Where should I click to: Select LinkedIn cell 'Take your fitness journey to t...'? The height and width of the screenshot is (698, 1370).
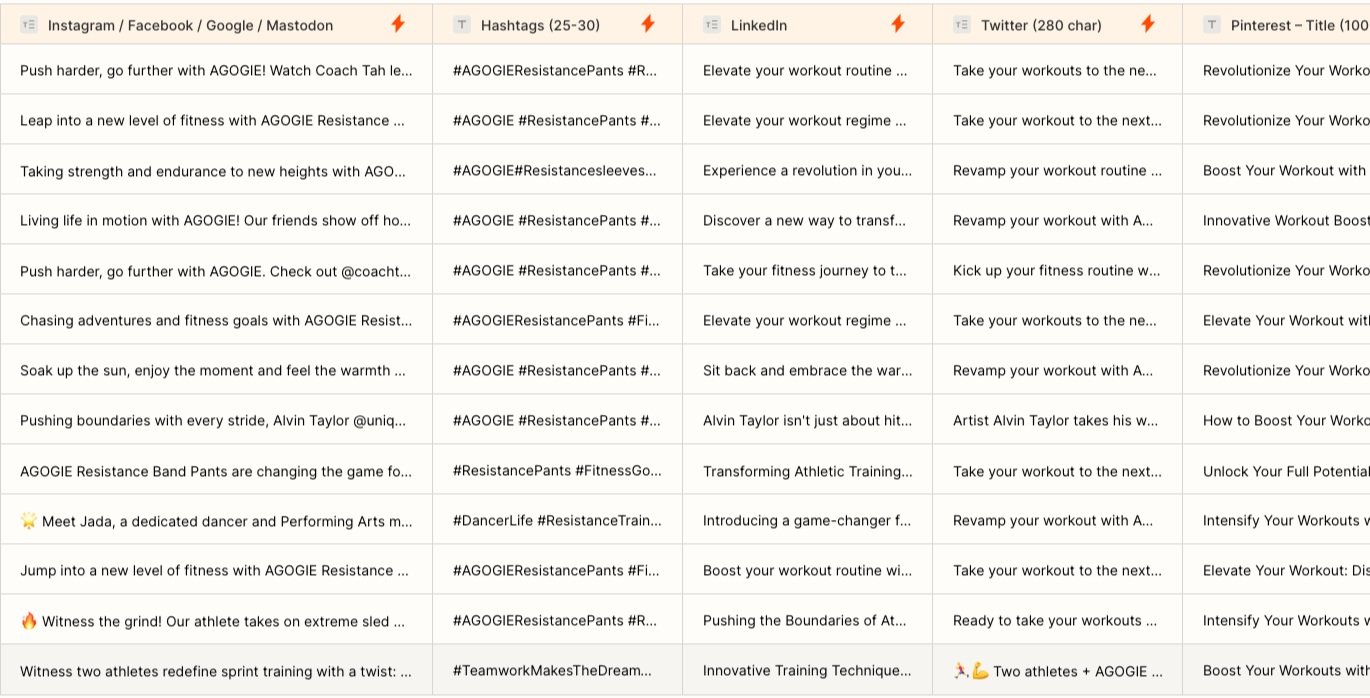pos(807,270)
